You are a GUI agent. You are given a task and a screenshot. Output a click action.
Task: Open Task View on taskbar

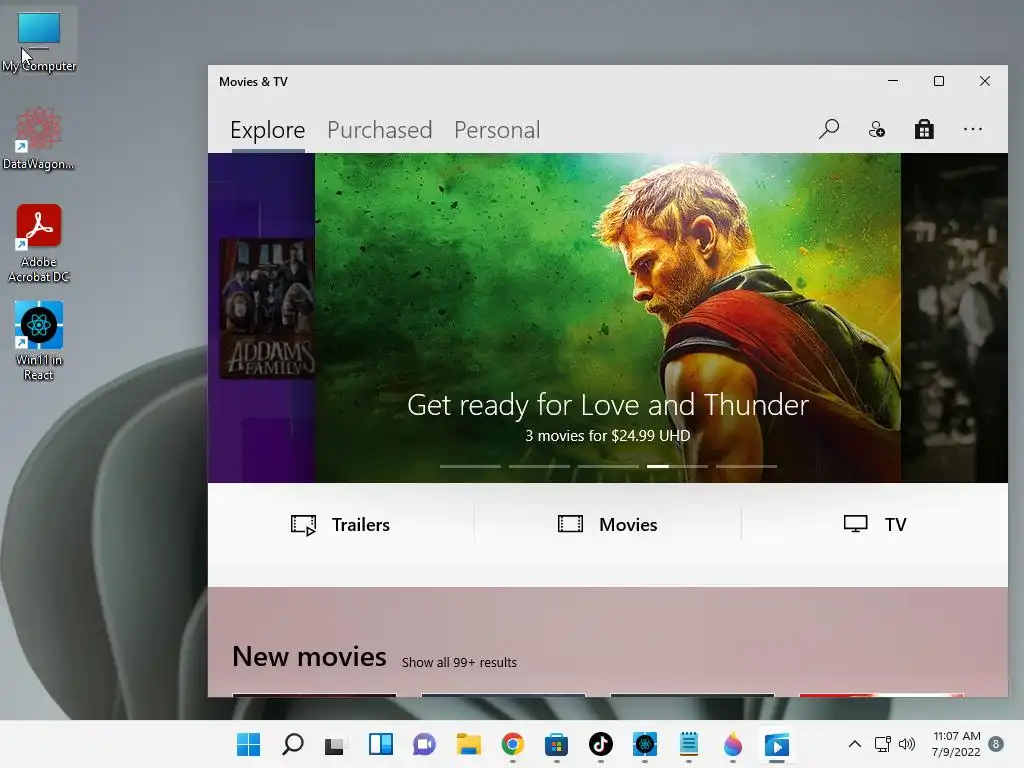335,744
